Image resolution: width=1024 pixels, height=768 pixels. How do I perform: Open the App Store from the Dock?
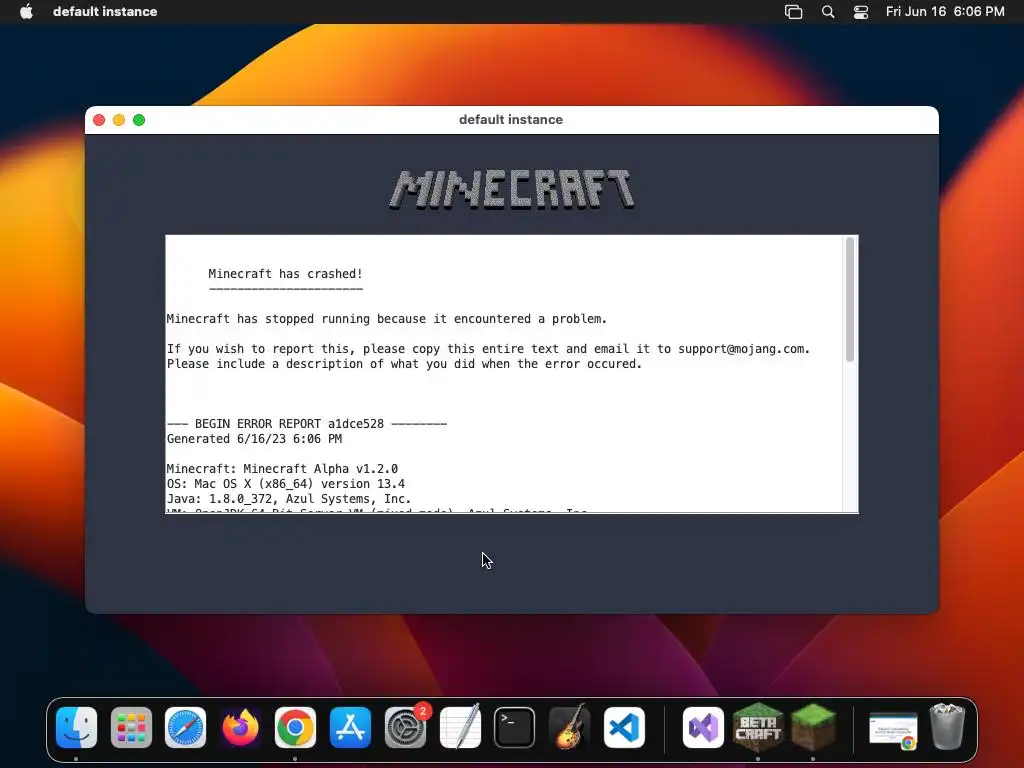click(x=350, y=728)
